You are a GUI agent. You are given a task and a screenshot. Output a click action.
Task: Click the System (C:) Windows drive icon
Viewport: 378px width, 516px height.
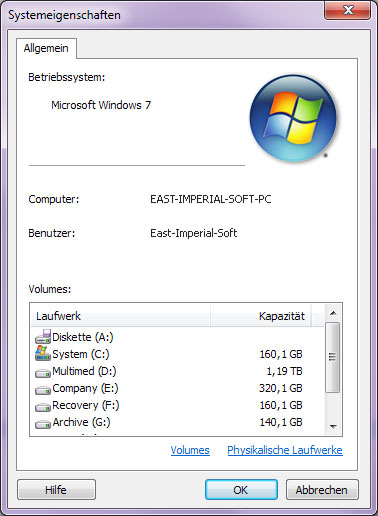coord(43,353)
